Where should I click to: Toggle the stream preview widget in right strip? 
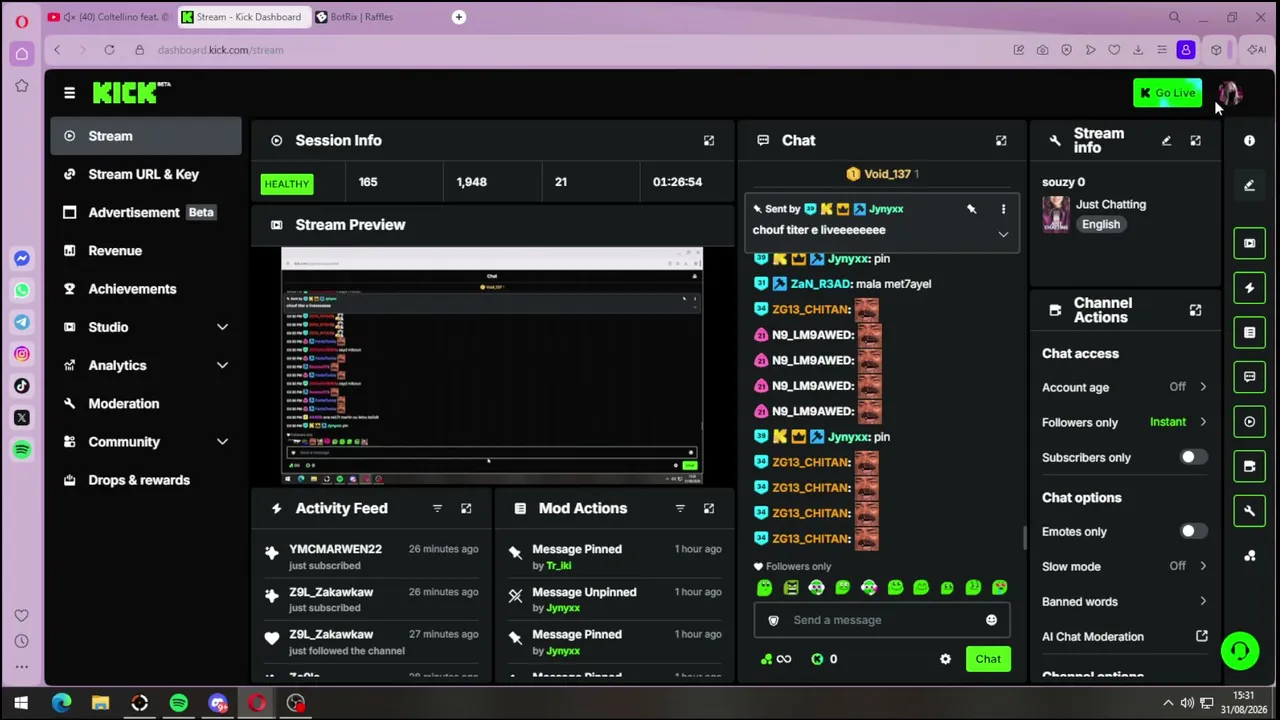point(1249,243)
